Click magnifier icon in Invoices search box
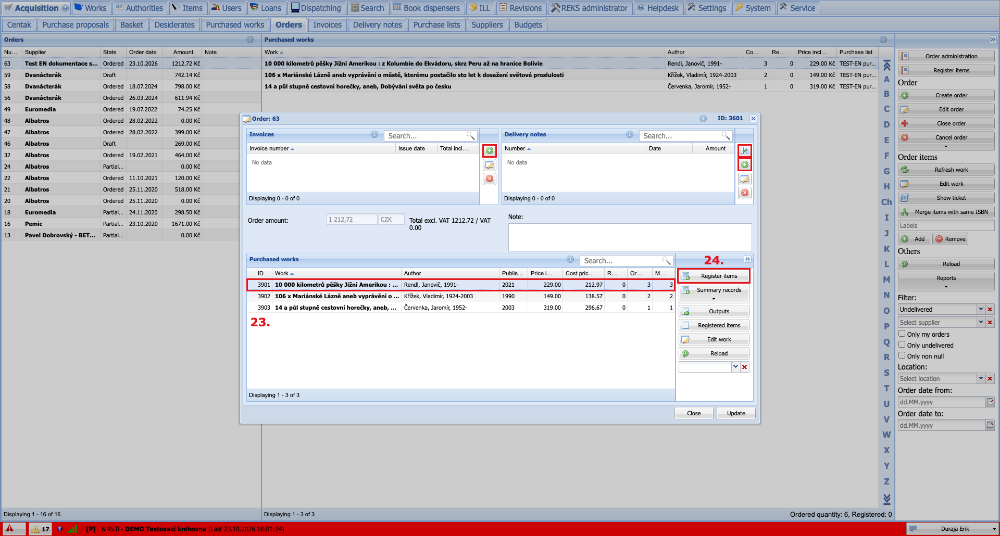 (x=471, y=136)
